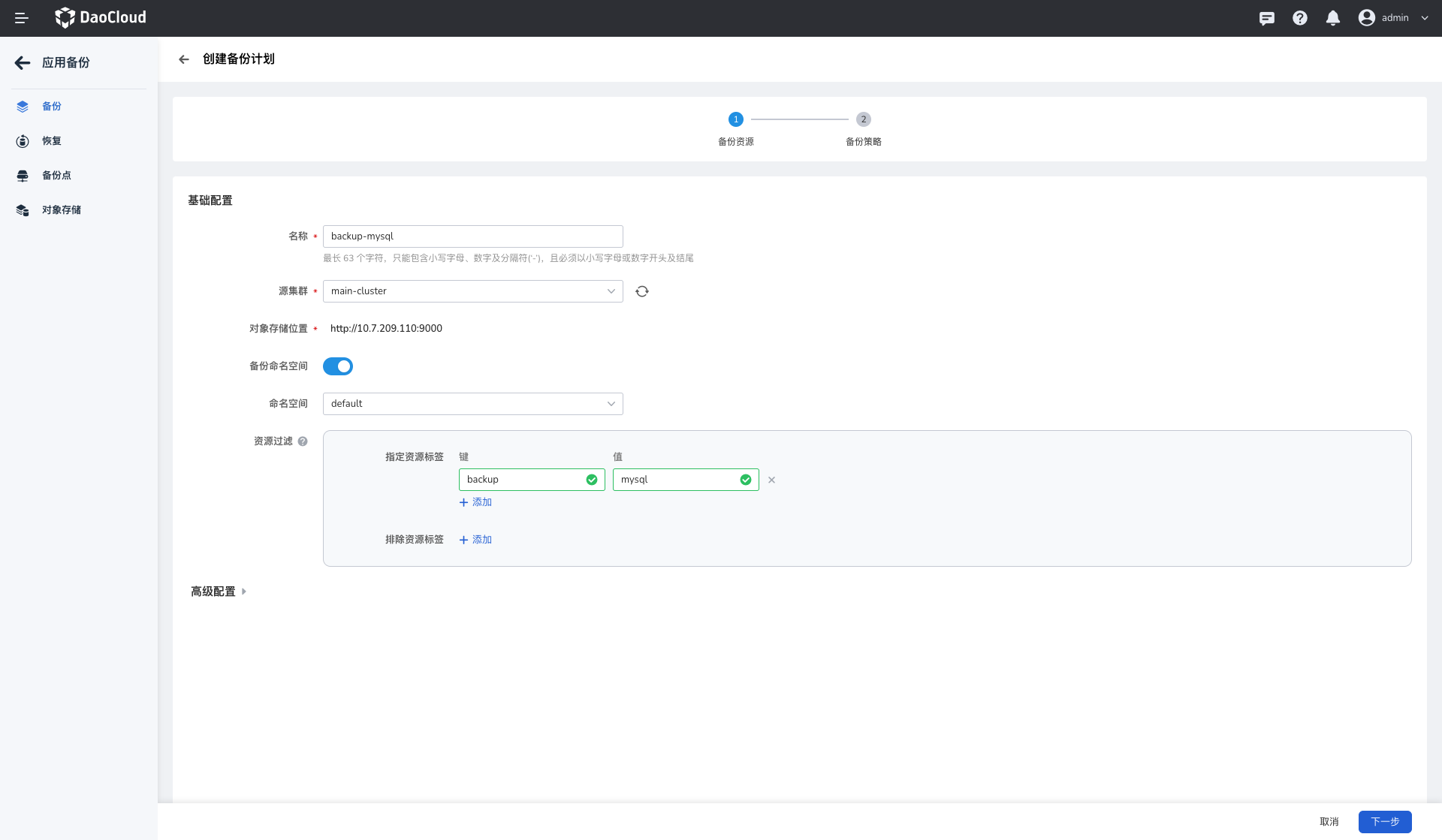Expand the 高级配置 section
The width and height of the screenshot is (1442, 840).
(x=219, y=592)
